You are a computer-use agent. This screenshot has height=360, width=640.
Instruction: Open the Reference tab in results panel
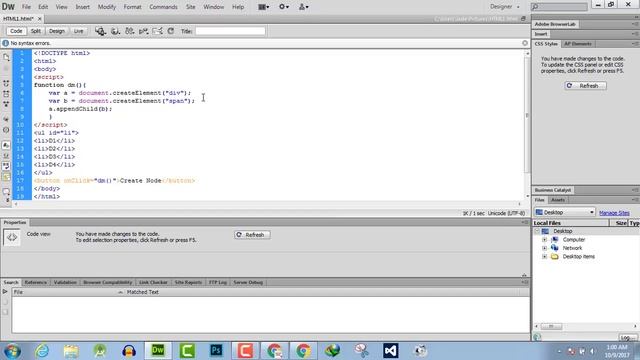click(x=36, y=282)
